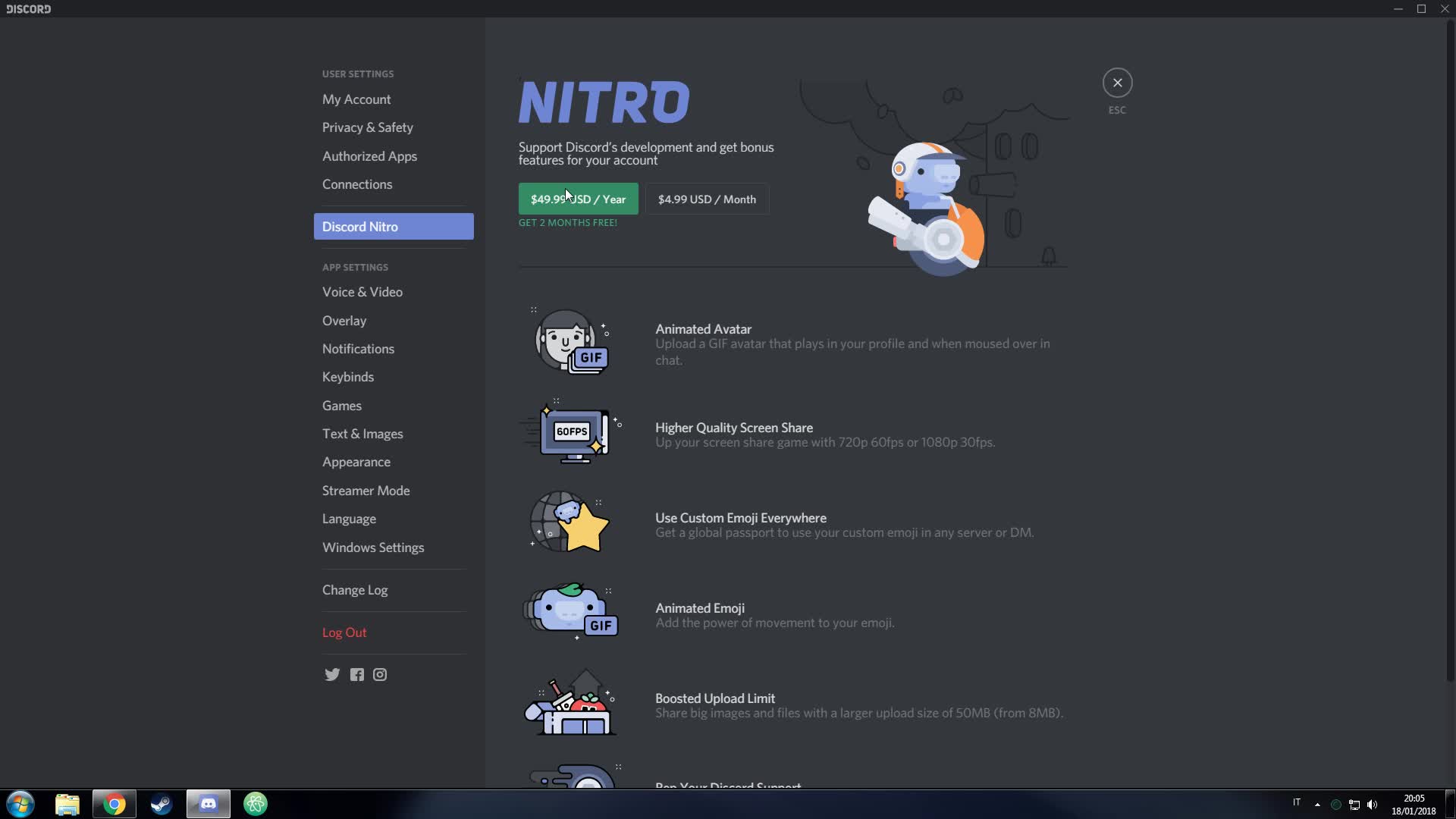Select yearly billing option $49.99 USD
Image resolution: width=1456 pixels, height=819 pixels.
[578, 199]
